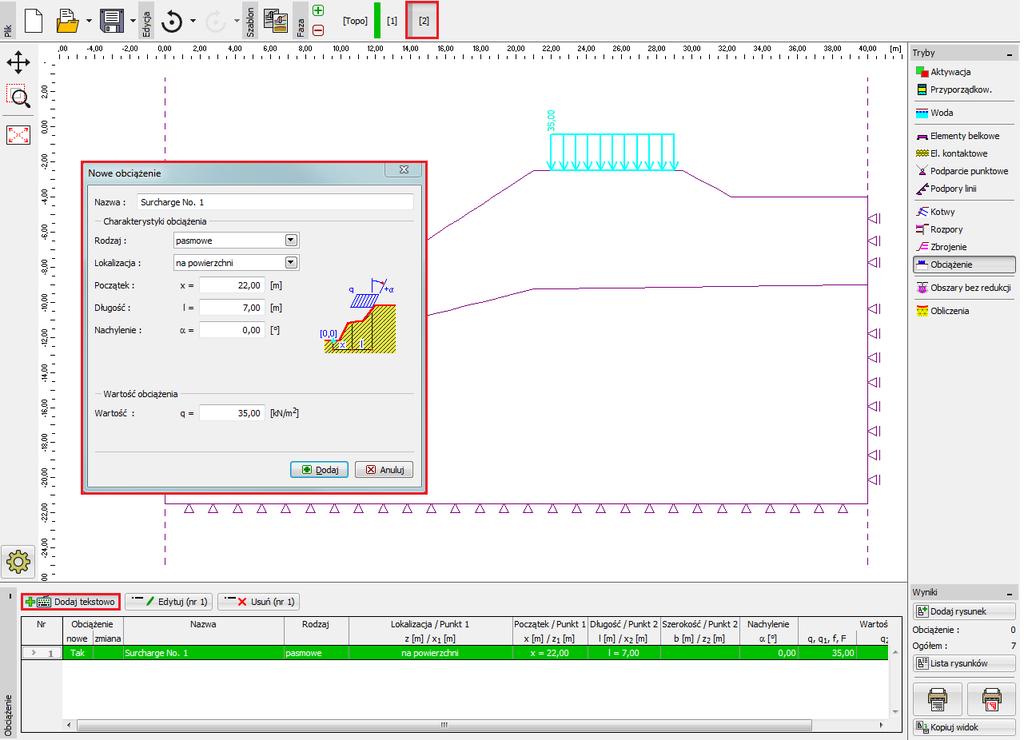
Task: Select the Surcharge No. 1 table row name
Action: [x=203, y=652]
